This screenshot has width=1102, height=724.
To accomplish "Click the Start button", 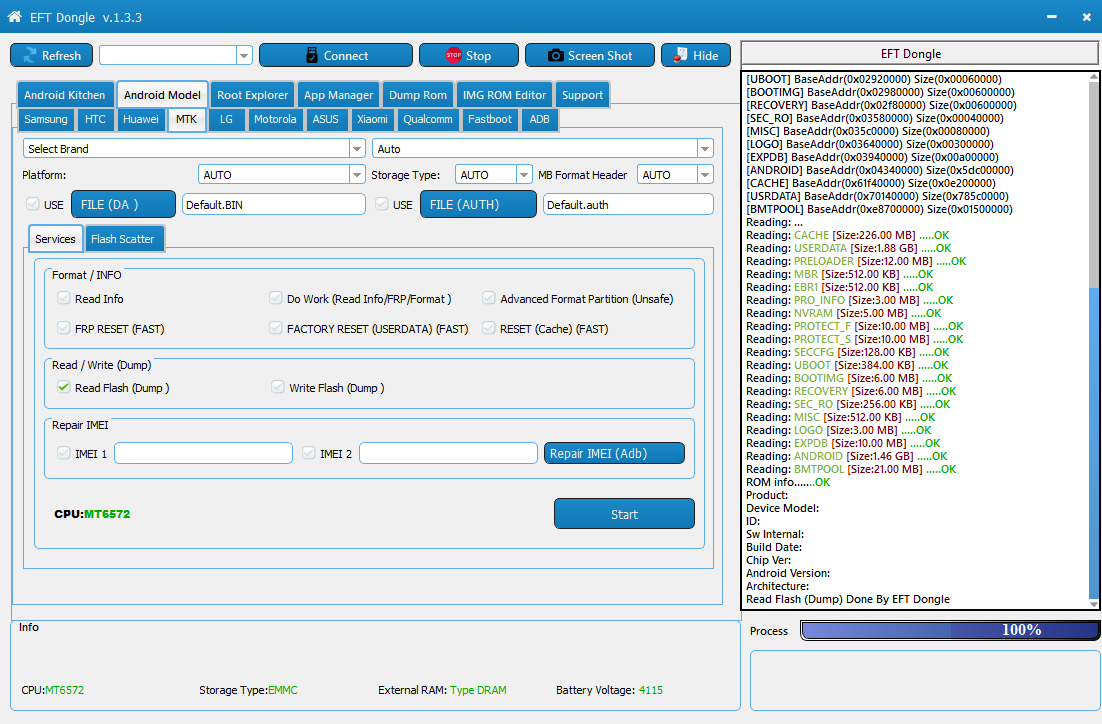I will 624,514.
